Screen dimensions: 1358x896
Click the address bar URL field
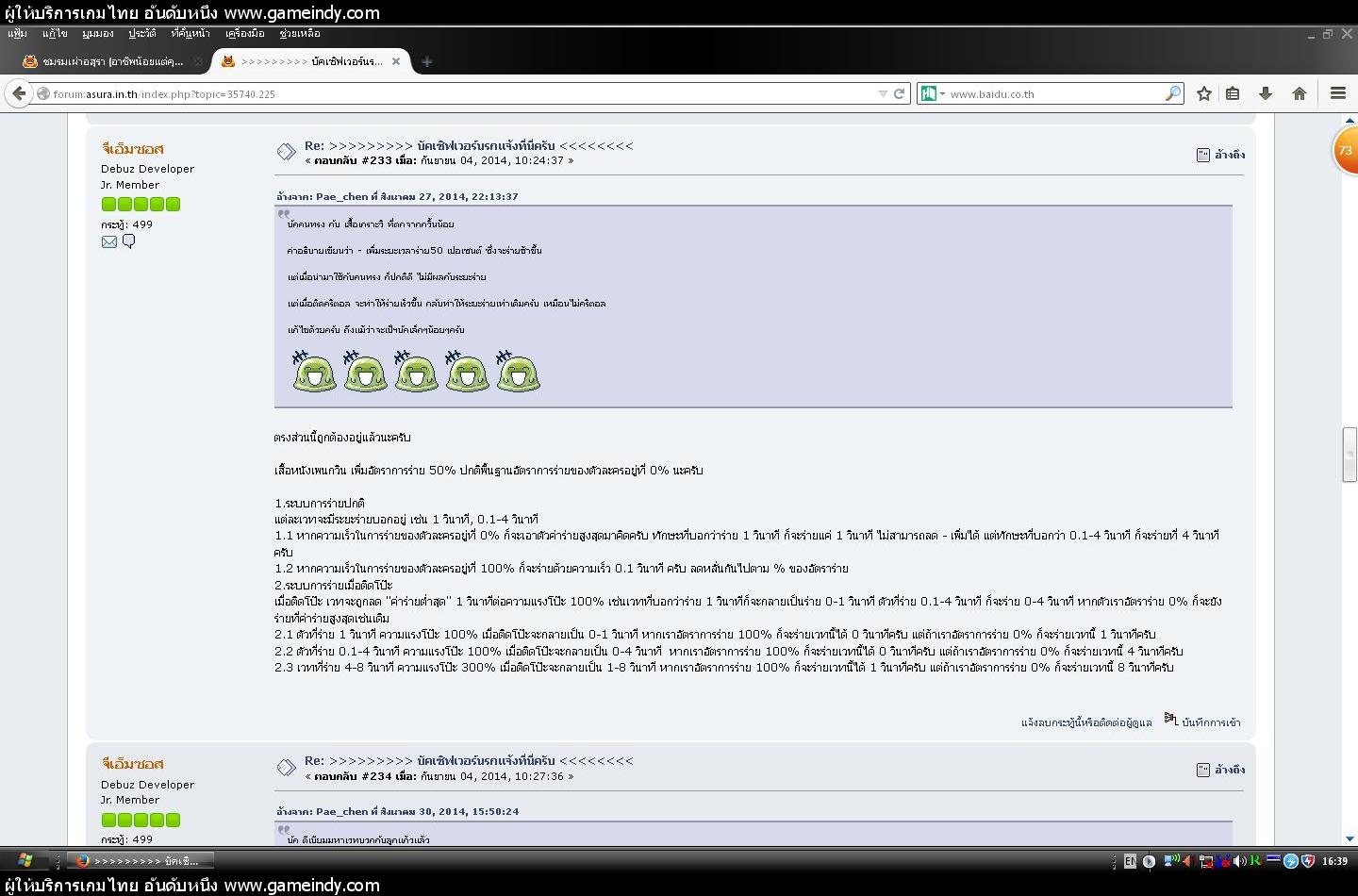click(x=462, y=93)
